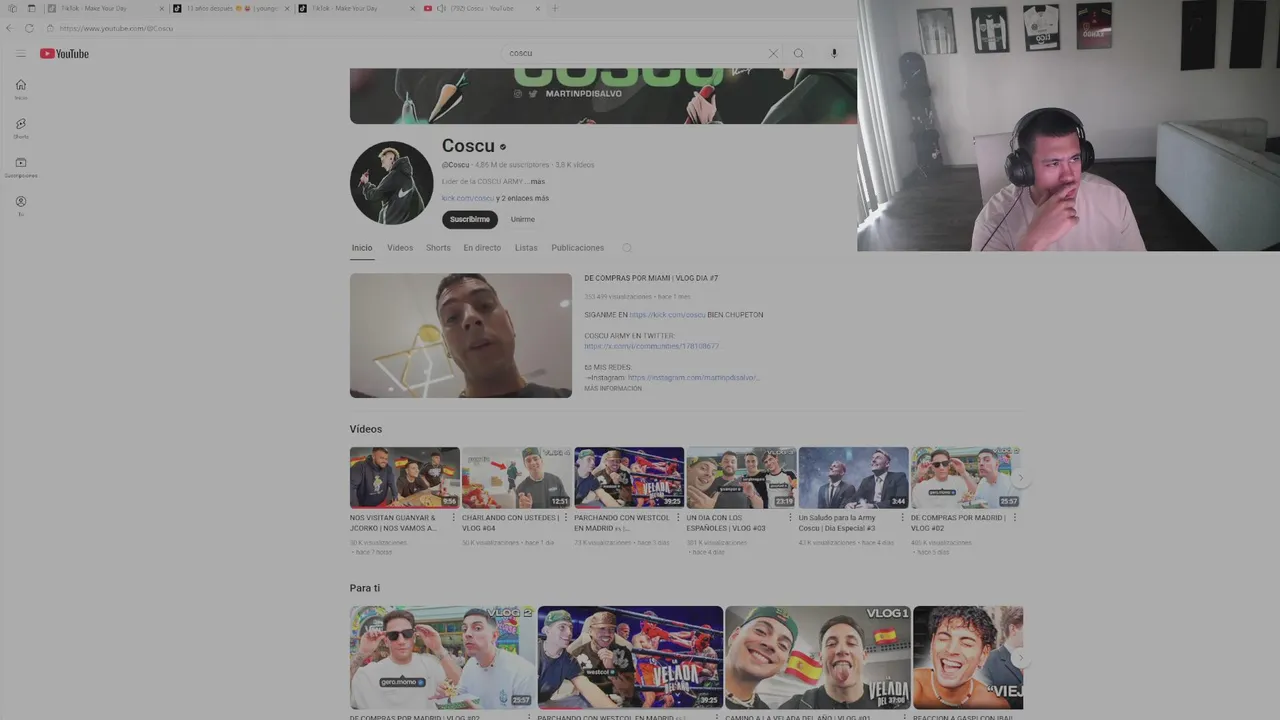Close the first TikTok browser tab
Screen dimensions: 1280x720
click(162, 8)
